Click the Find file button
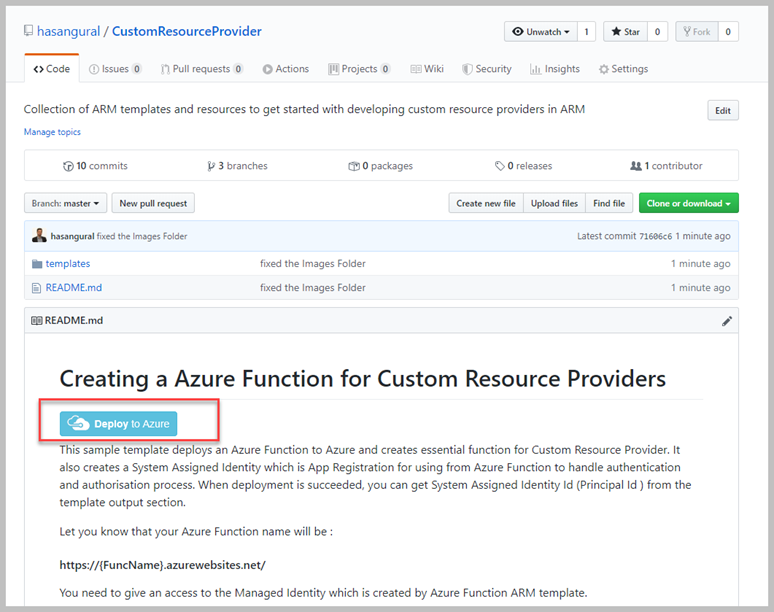The height and width of the screenshot is (612, 774). pos(609,203)
